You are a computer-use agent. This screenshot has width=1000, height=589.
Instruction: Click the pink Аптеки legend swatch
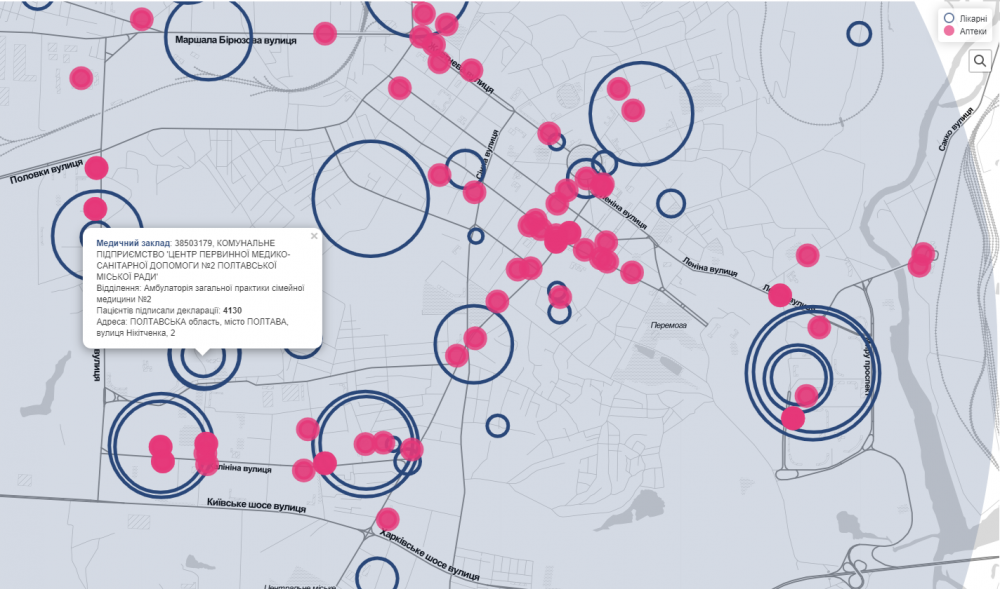coord(946,32)
